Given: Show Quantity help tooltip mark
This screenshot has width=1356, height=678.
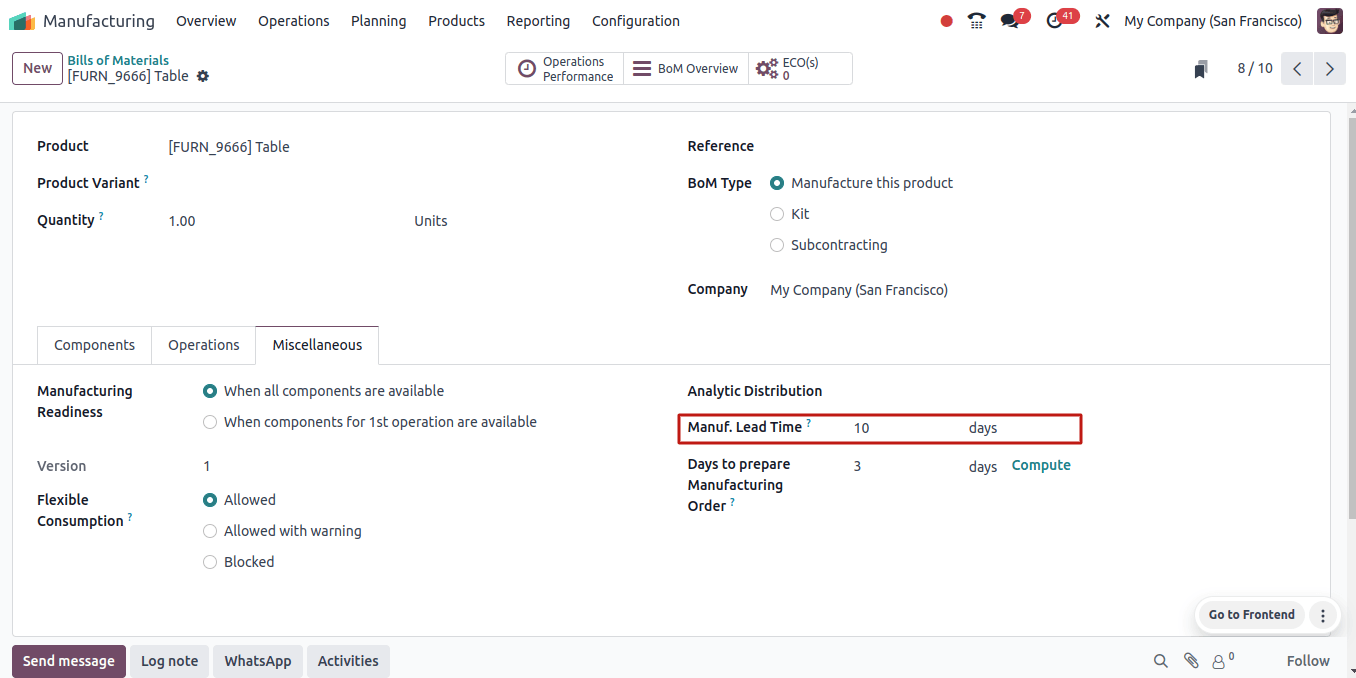Looking at the screenshot, I should (101, 217).
